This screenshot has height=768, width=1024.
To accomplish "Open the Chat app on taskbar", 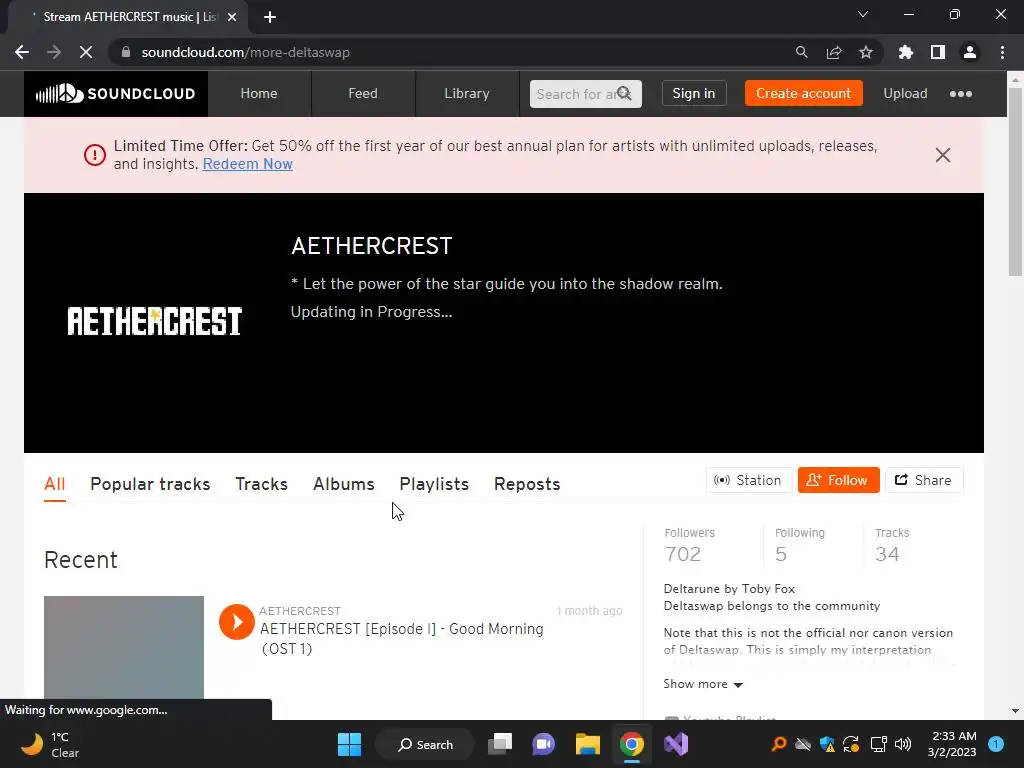I will [x=543, y=744].
